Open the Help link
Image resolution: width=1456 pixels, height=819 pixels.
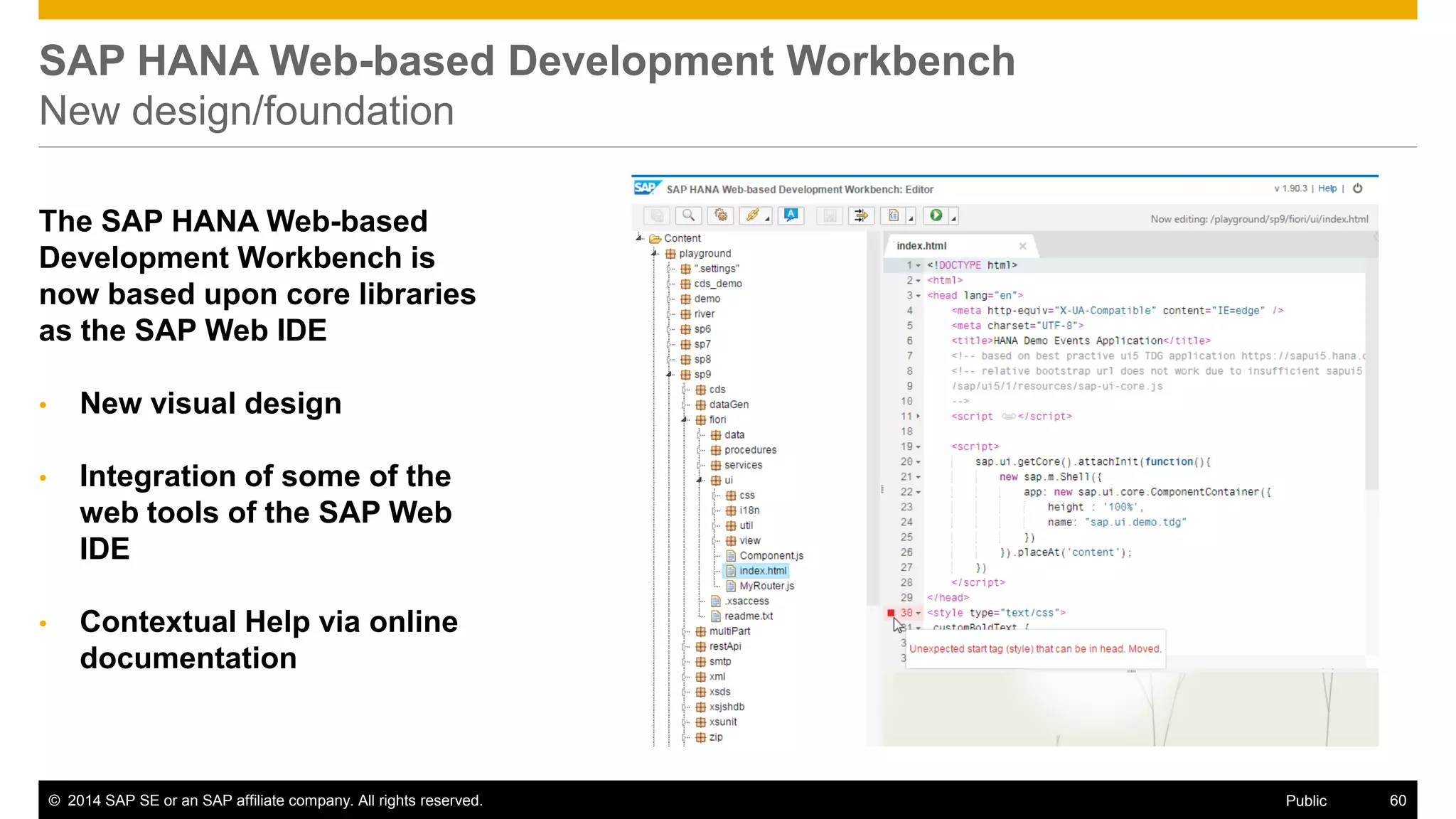pyautogui.click(x=1327, y=188)
